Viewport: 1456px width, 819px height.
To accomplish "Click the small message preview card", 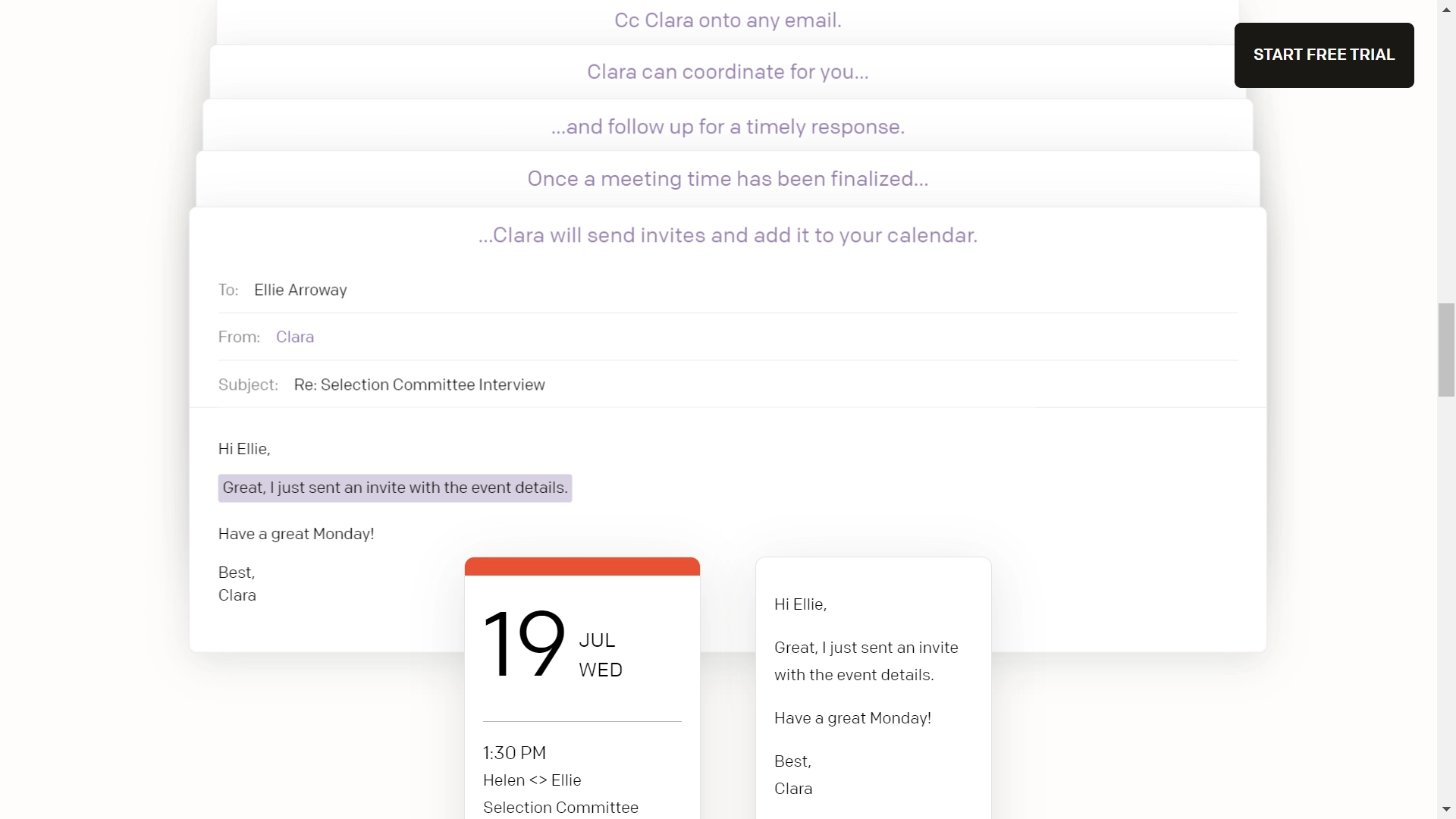I will pos(873,690).
